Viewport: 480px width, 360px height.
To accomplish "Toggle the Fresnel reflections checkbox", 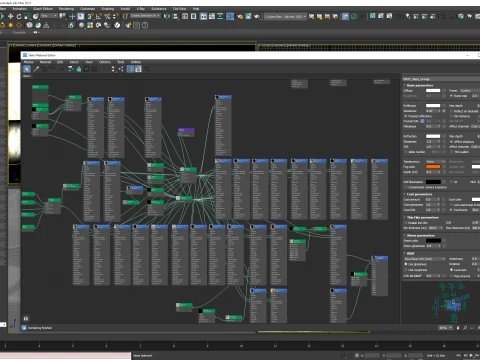I will [x=406, y=116].
